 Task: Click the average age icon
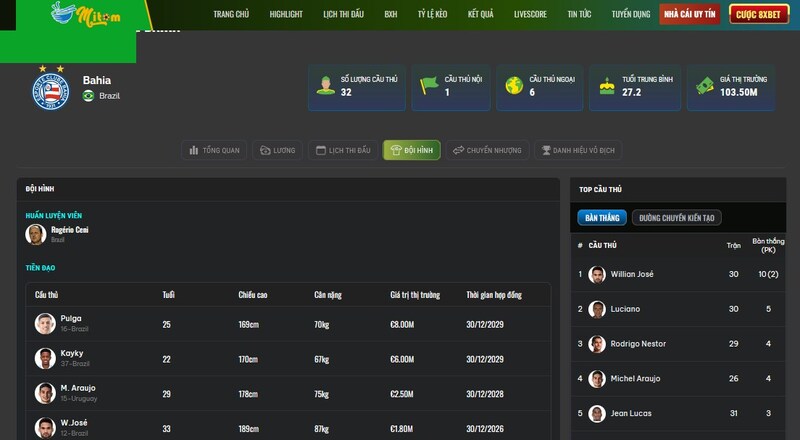606,85
